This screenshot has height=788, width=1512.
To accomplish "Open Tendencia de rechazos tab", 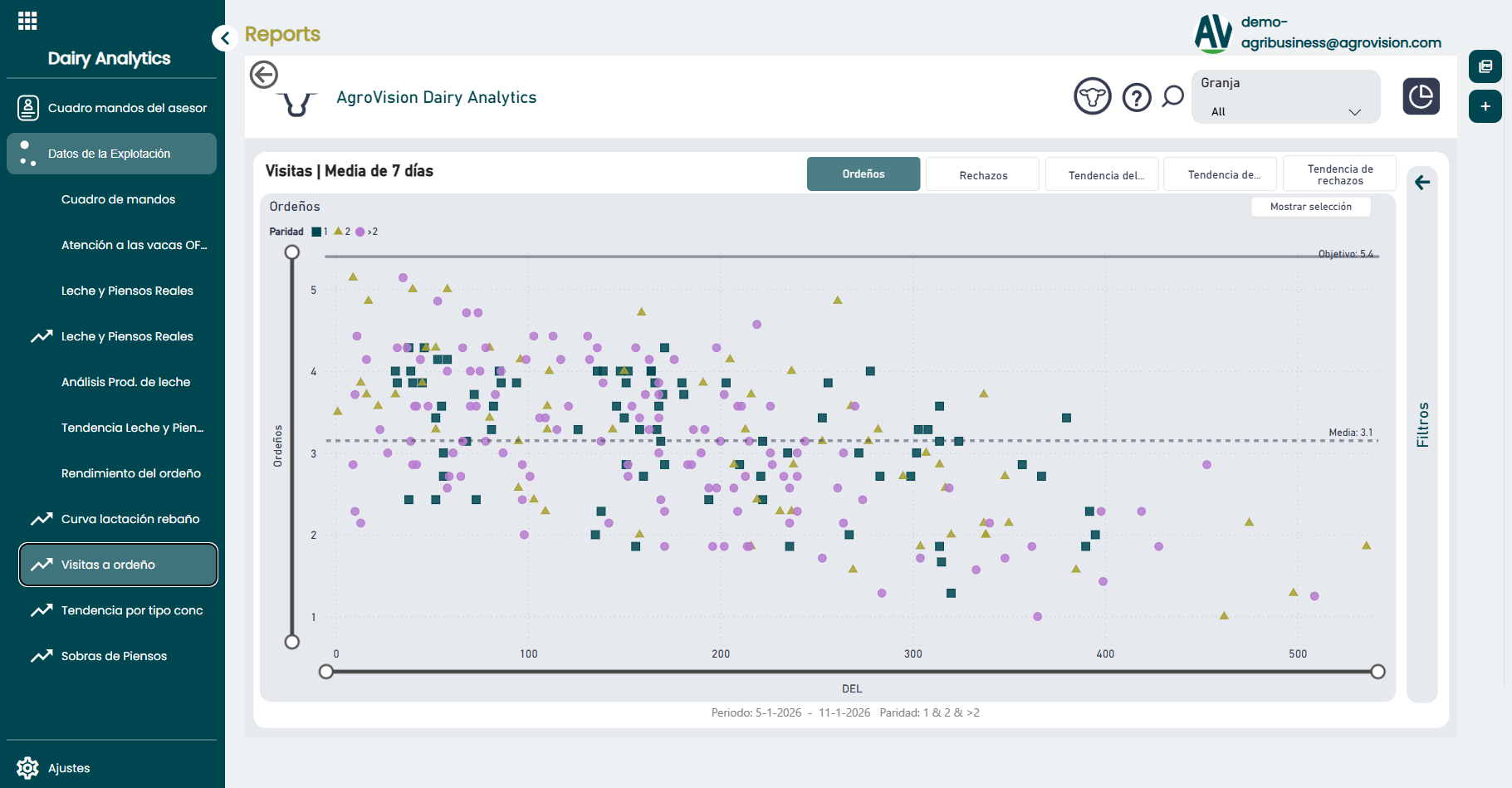I will pyautogui.click(x=1339, y=174).
